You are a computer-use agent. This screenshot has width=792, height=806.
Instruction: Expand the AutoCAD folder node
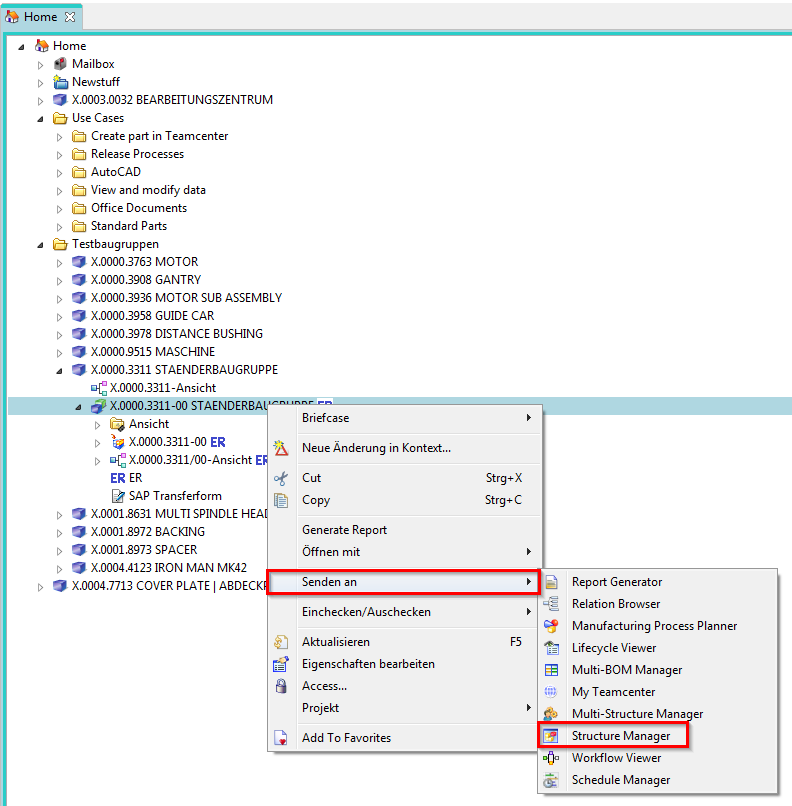[x=60, y=172]
